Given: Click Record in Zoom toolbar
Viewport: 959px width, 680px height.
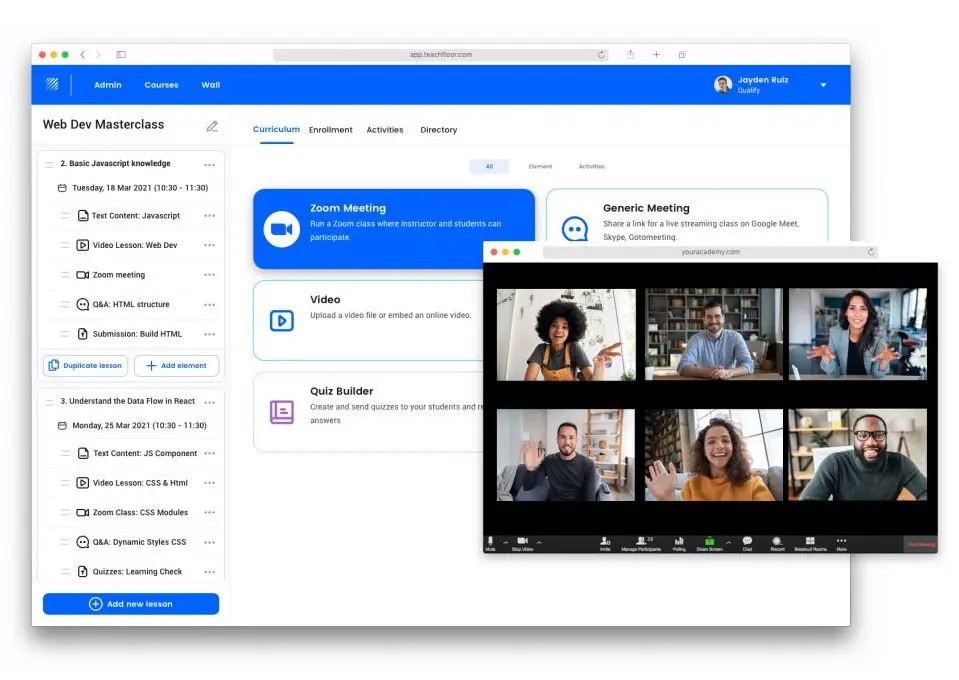Looking at the screenshot, I should pyautogui.click(x=777, y=543).
